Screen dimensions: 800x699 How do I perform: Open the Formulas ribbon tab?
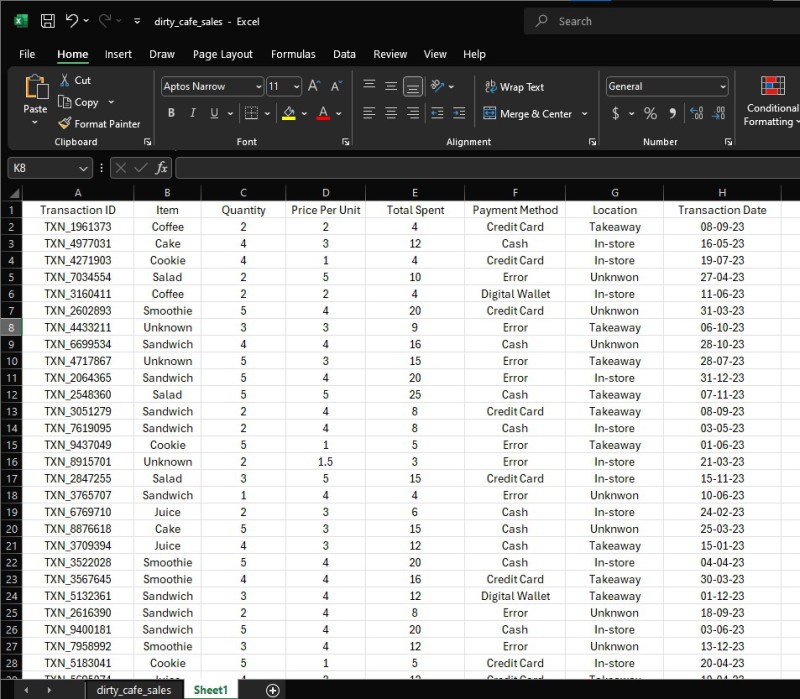(x=293, y=54)
